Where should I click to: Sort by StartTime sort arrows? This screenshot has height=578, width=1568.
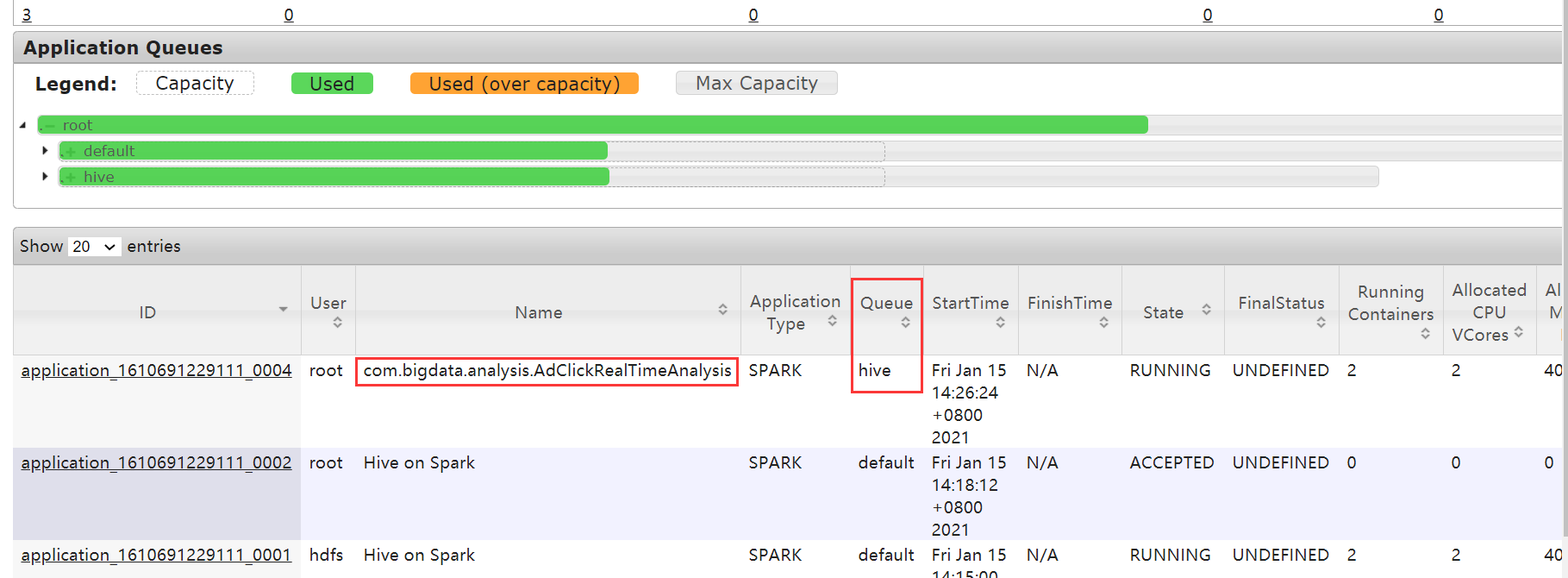point(1000,322)
